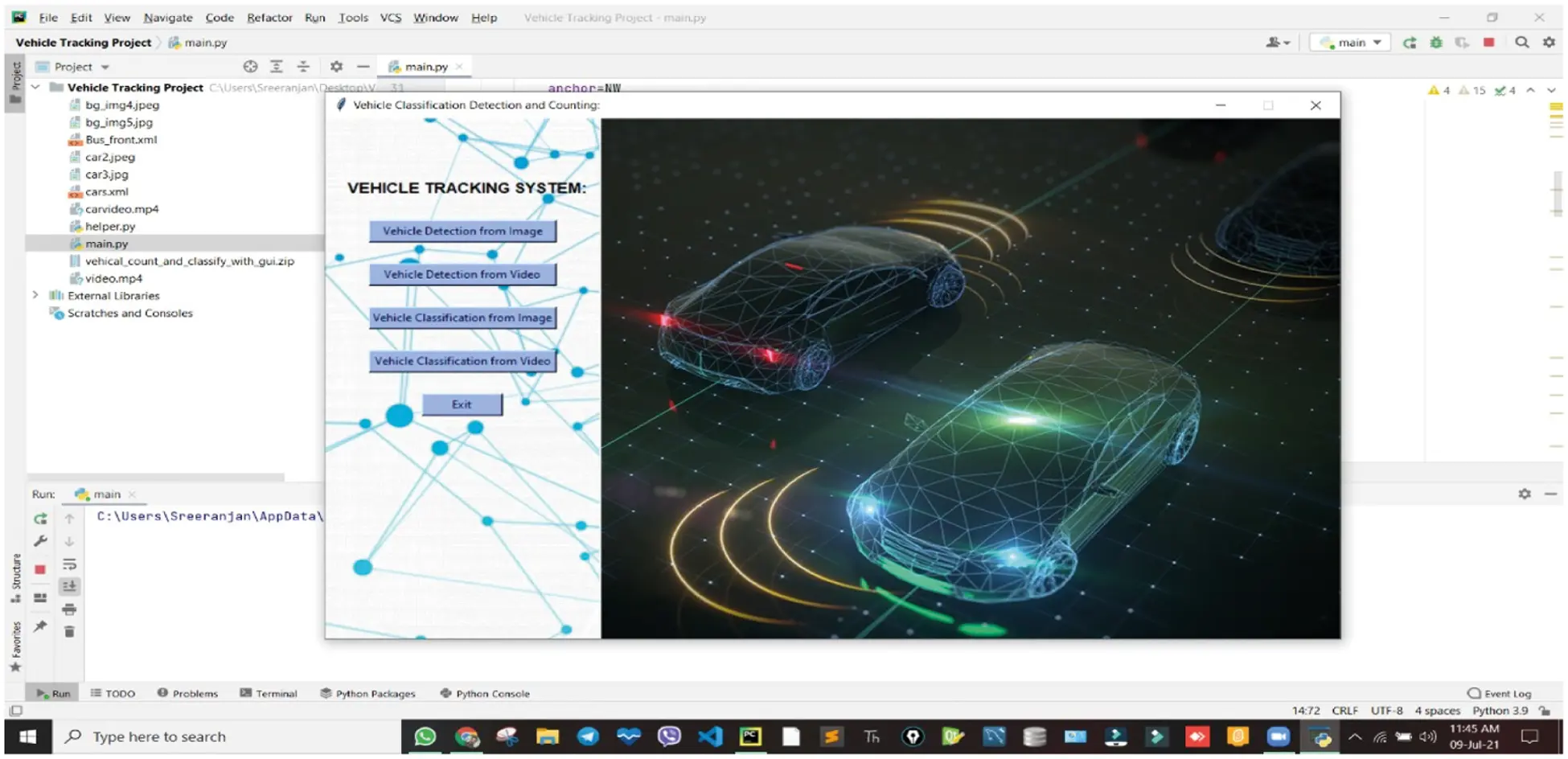Rerun the program from the Run panel

41,519
